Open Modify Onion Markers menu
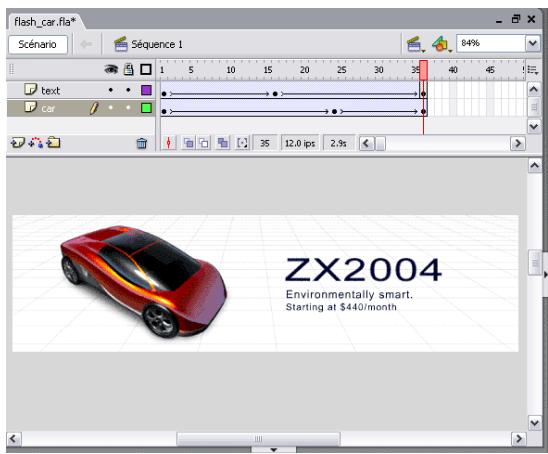The width and height of the screenshot is (548, 454). tap(242, 143)
